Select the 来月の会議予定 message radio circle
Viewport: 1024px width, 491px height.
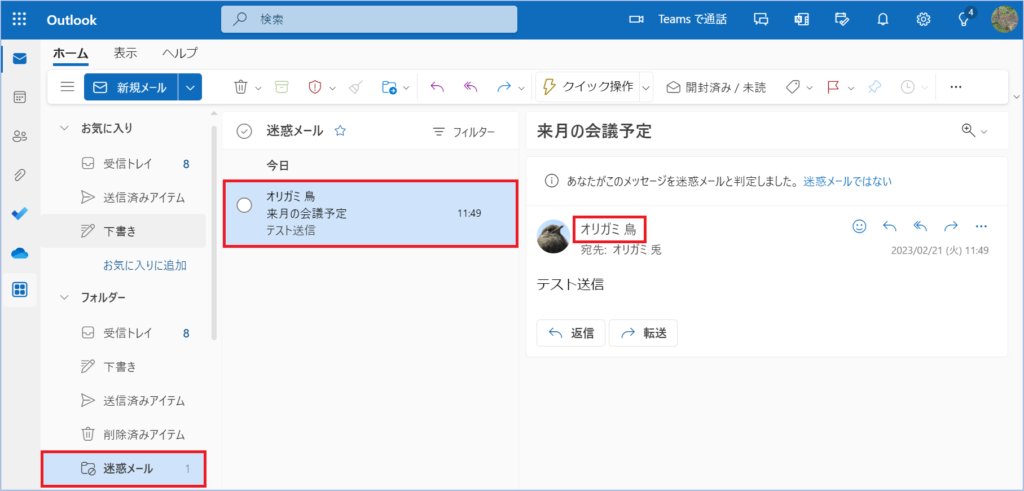click(244, 205)
